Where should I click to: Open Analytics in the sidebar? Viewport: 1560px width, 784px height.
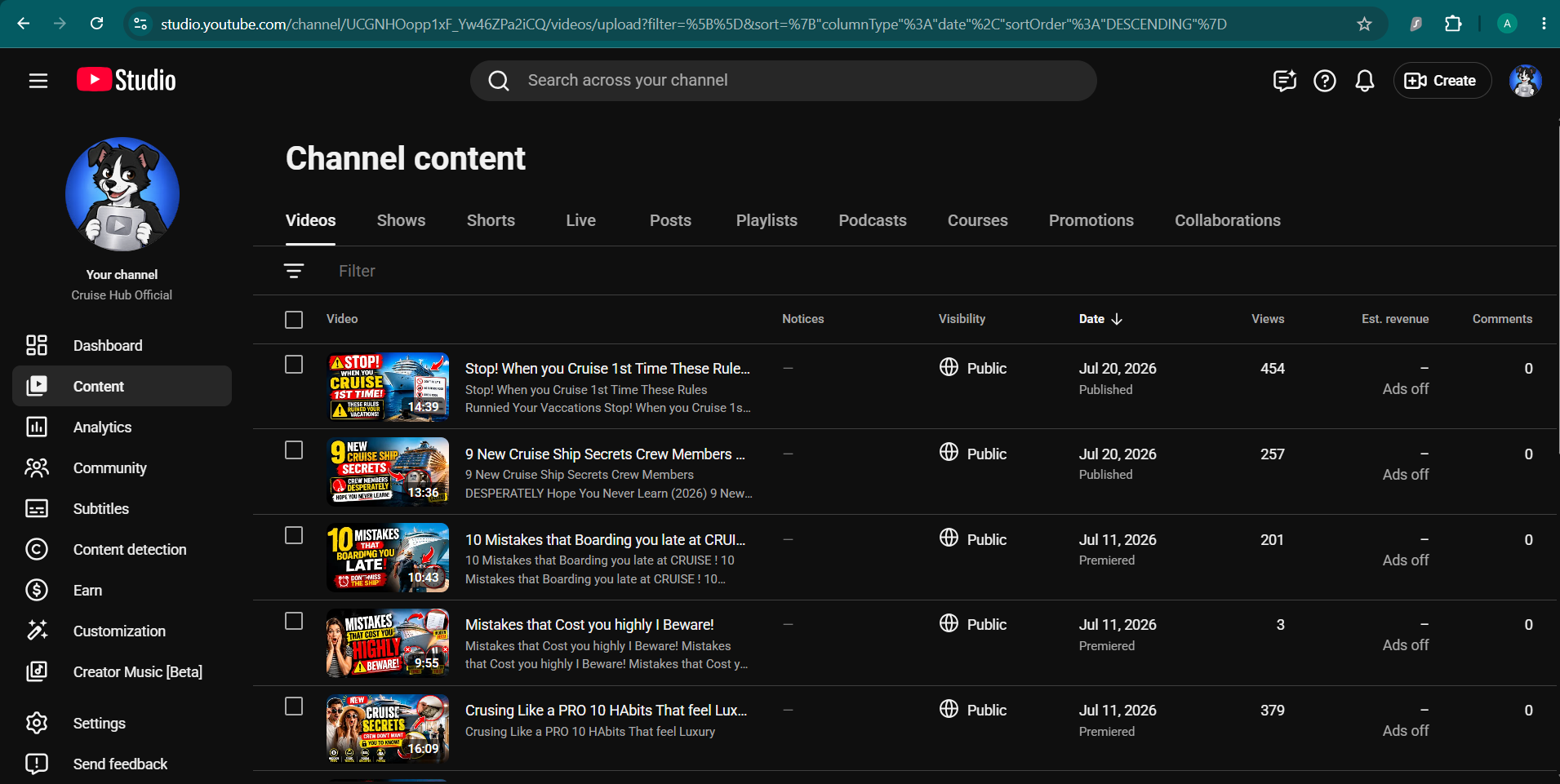(122, 427)
